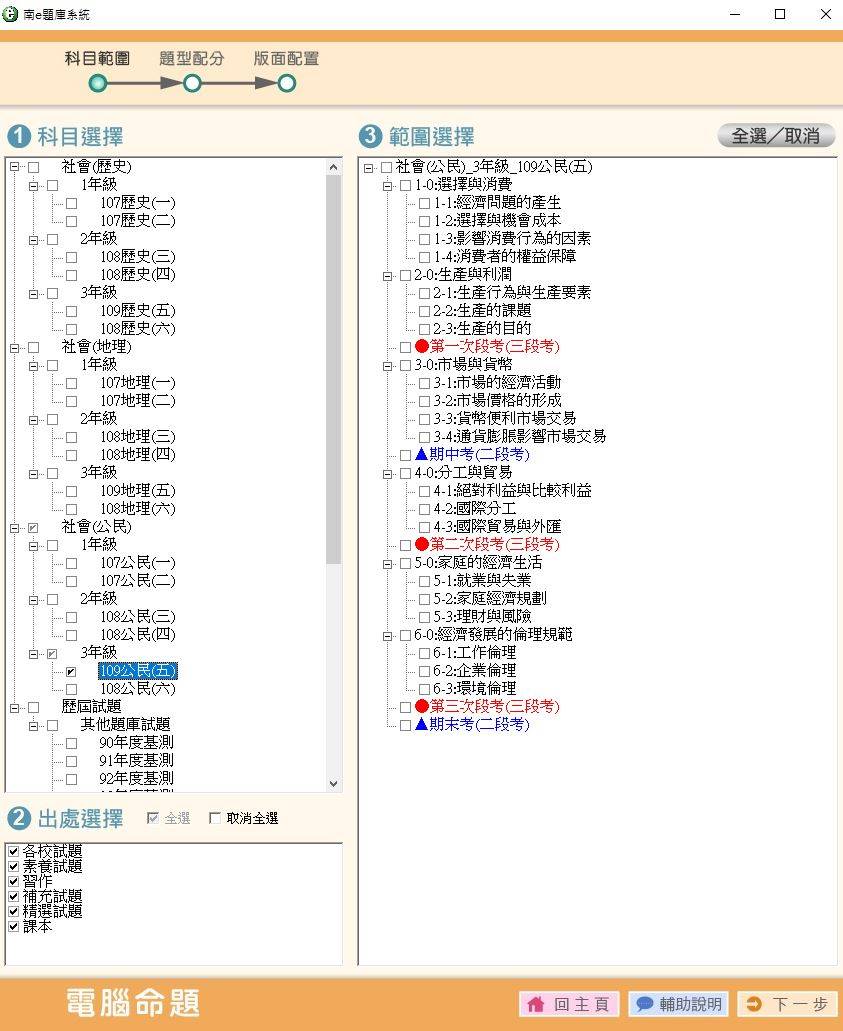Check 1-1:經濟問題的產生 checkbox
The height and width of the screenshot is (1031, 843).
pyautogui.click(x=425, y=203)
